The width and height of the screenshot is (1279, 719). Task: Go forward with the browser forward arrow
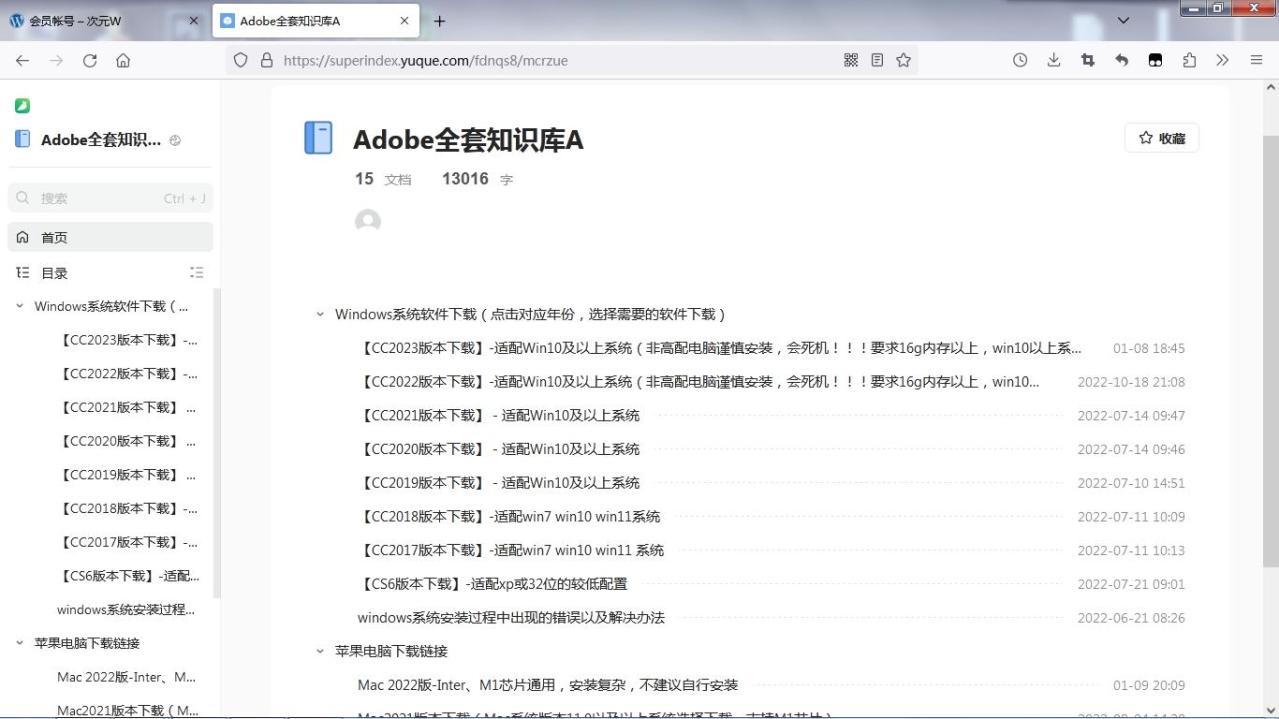tap(56, 60)
